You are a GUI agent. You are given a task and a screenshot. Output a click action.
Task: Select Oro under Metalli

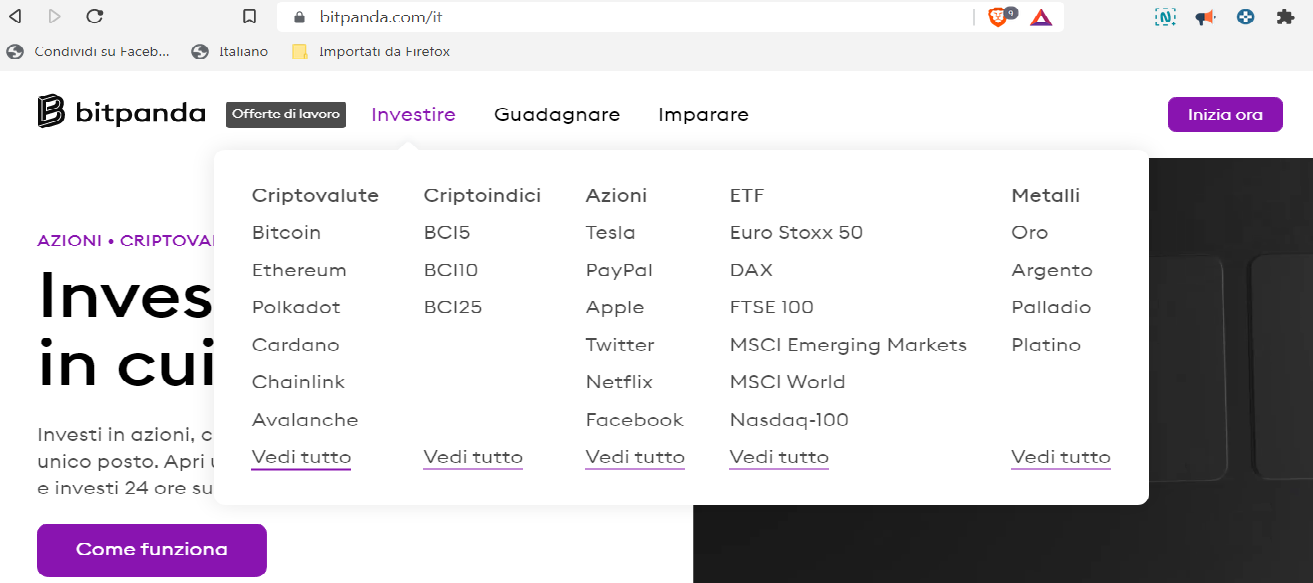pos(1029,233)
